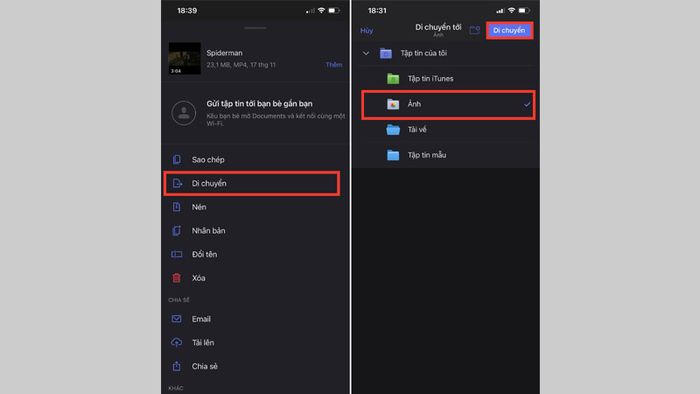700x394 pixels.
Task: Click the rename icon beside Đổi tên
Action: (177, 254)
